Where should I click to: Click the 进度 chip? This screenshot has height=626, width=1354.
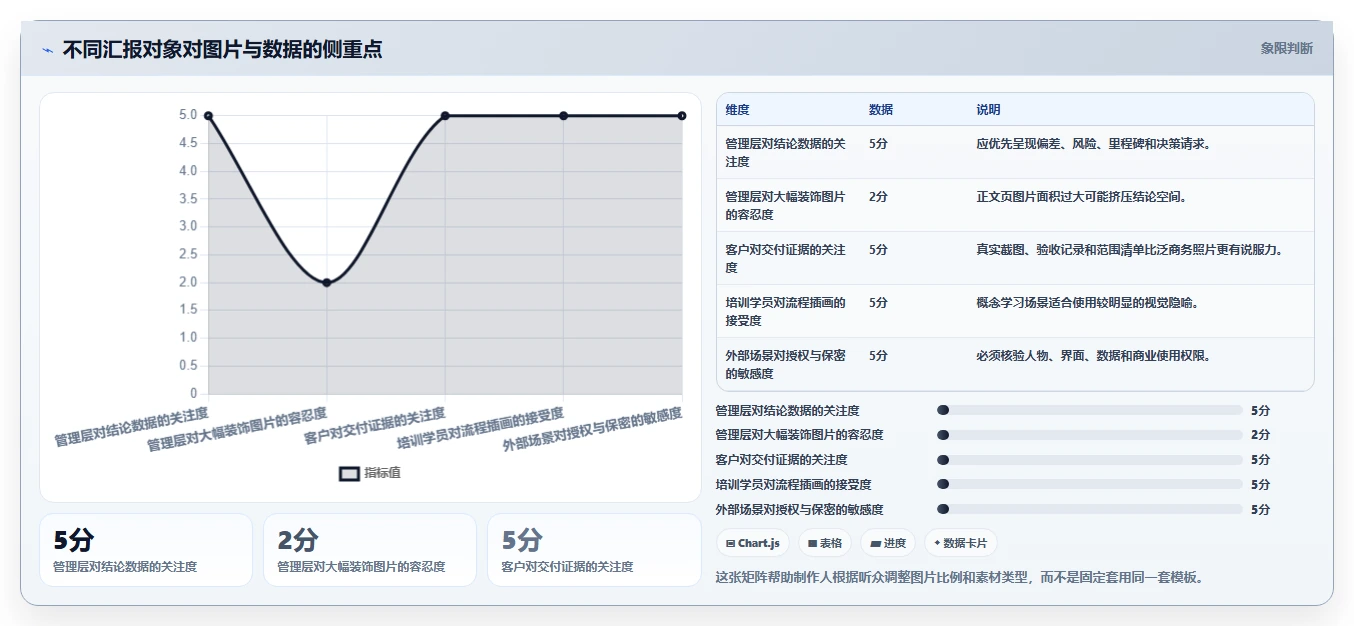pos(888,543)
